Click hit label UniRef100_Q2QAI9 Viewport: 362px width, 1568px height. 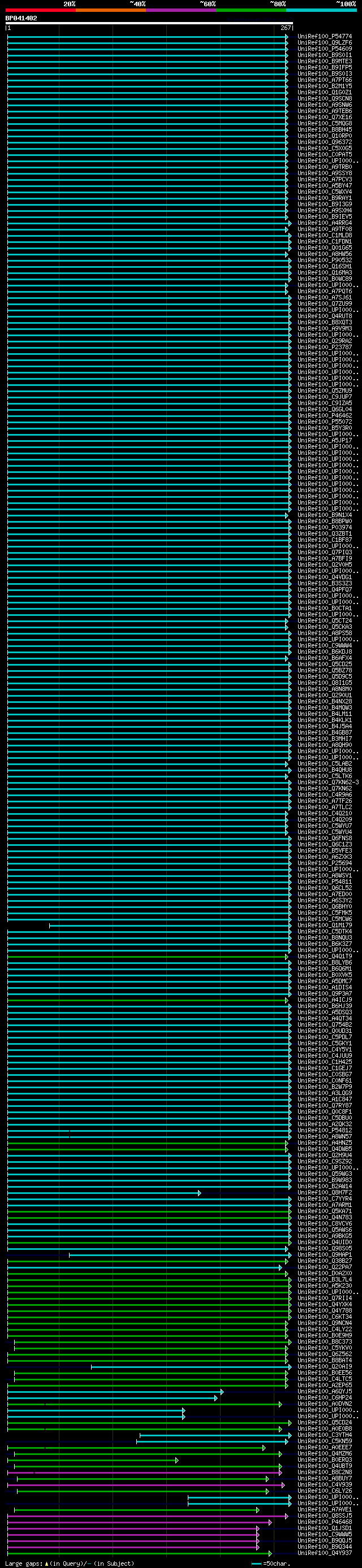tap(325, 1366)
